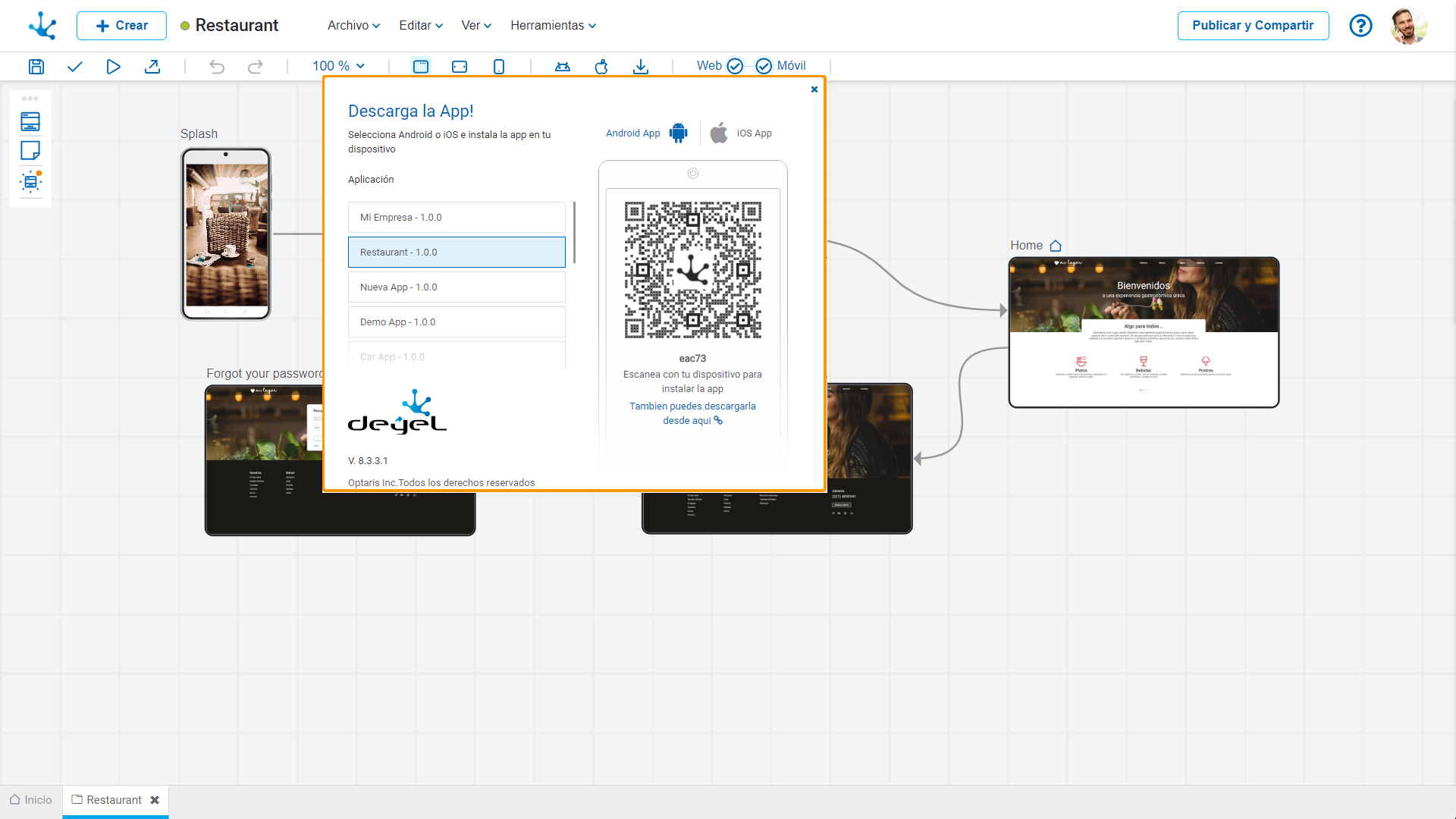Click the Save diskette icon

(x=36, y=67)
